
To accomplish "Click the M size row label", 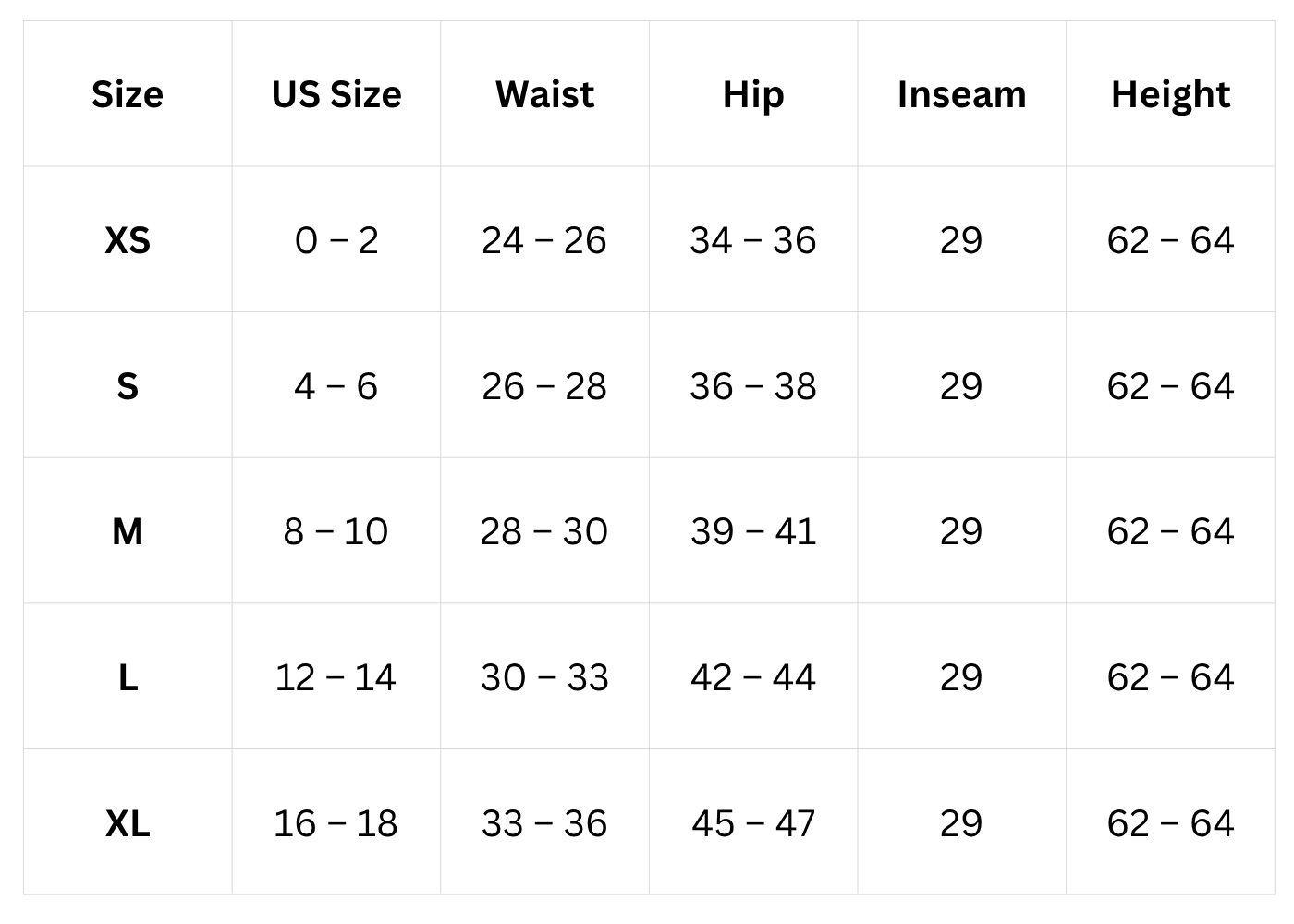I will point(128,531).
